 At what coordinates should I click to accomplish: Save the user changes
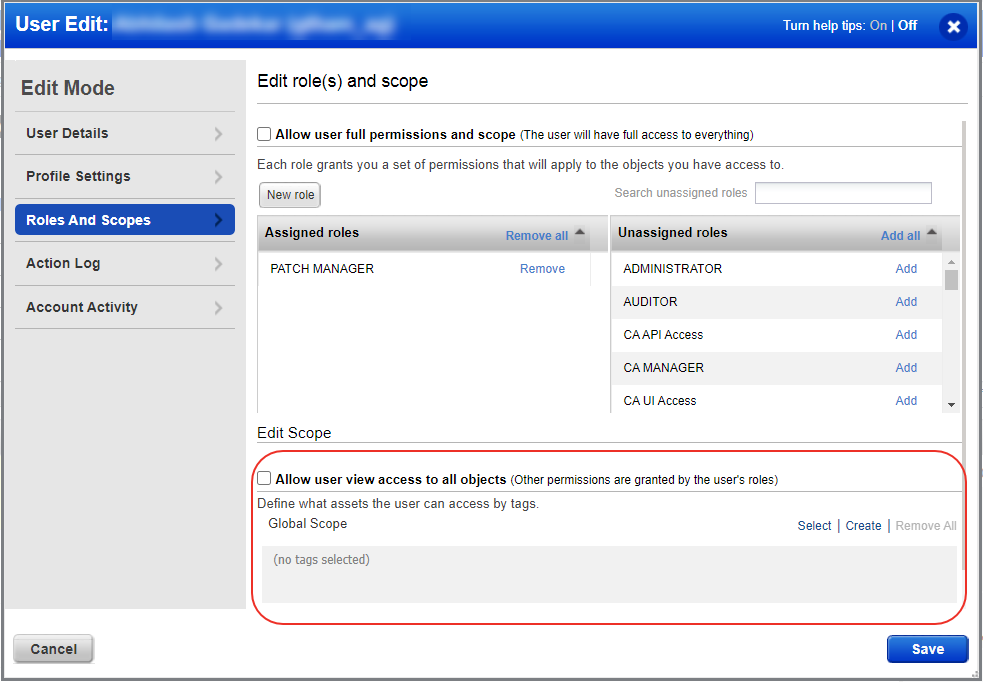click(927, 649)
